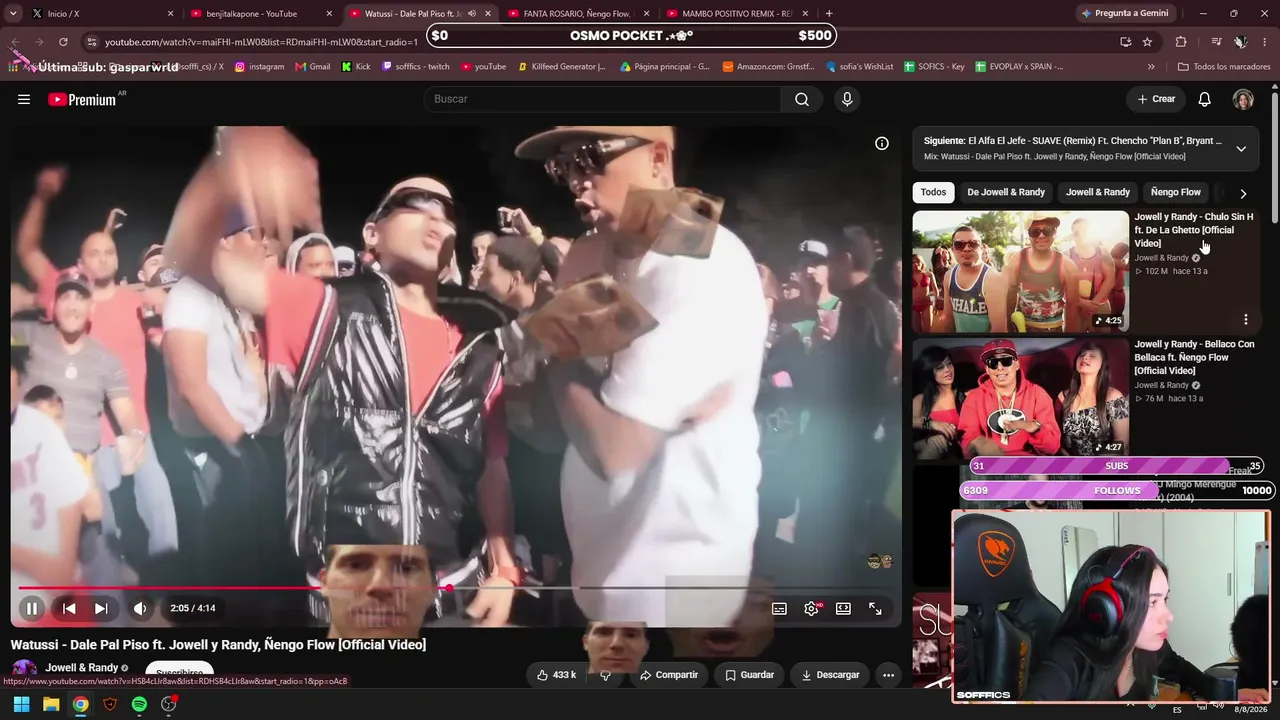Viewport: 1280px width, 720px height.
Task: Open Windows Start menu
Action: pyautogui.click(x=21, y=704)
